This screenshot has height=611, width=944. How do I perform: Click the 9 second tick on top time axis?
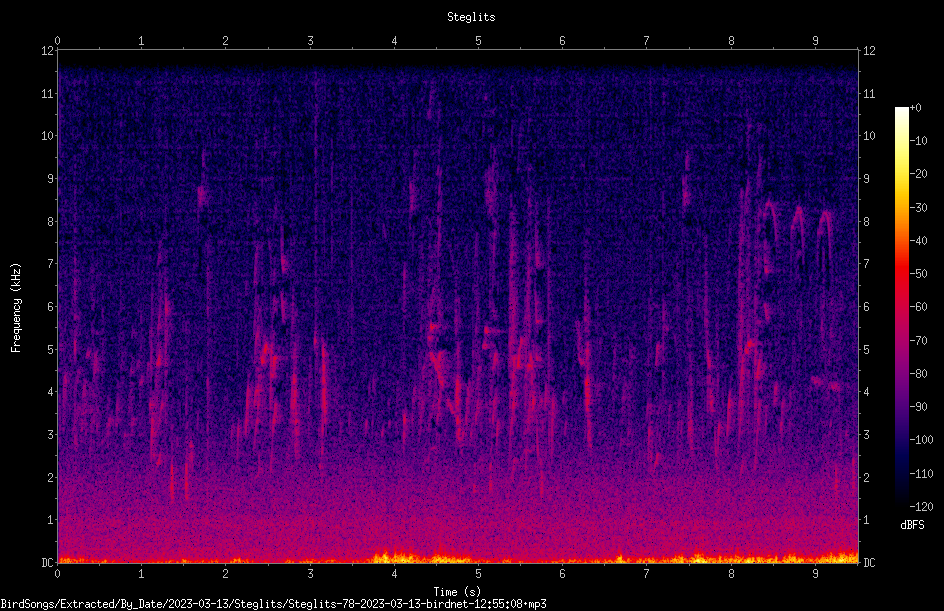(815, 41)
